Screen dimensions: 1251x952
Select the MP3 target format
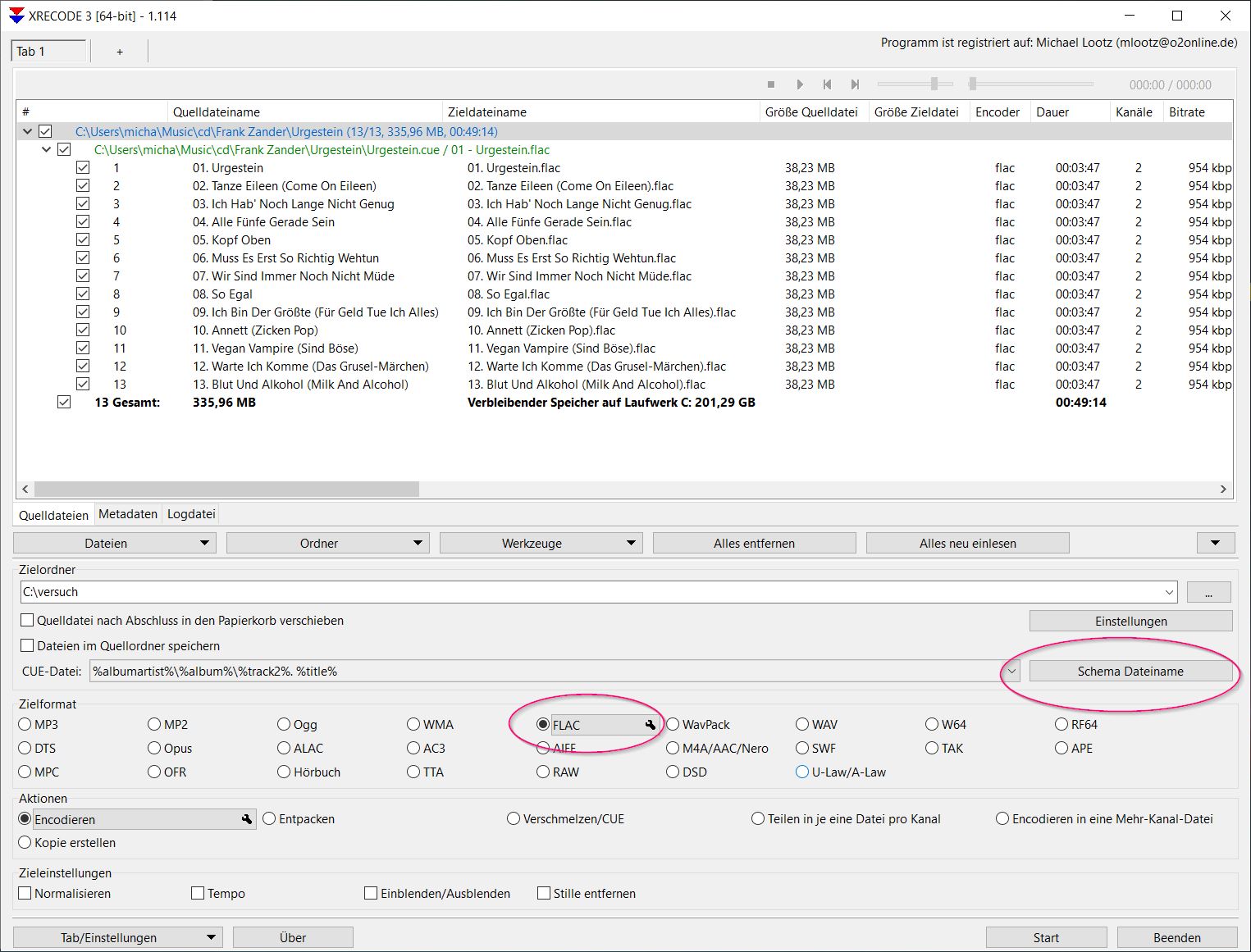click(25, 724)
